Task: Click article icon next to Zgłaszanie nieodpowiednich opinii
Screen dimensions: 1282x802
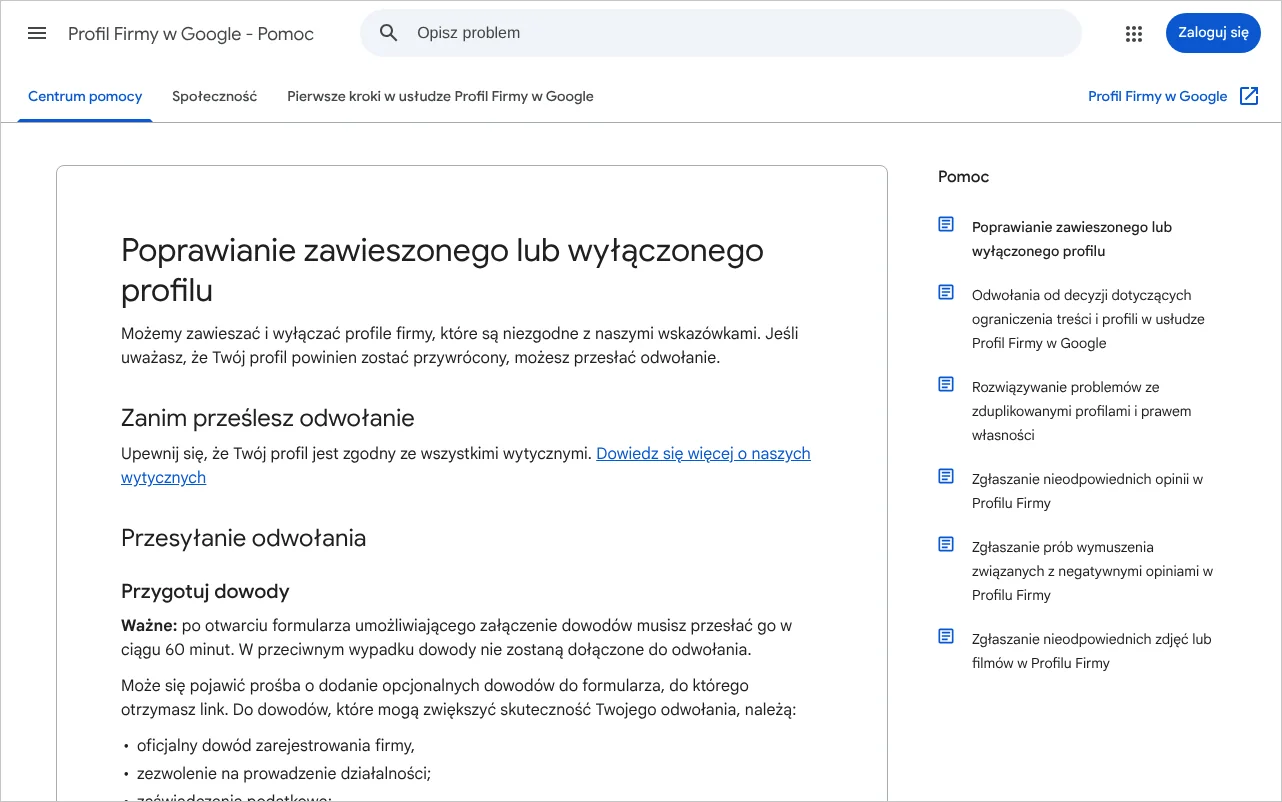Action: [946, 476]
